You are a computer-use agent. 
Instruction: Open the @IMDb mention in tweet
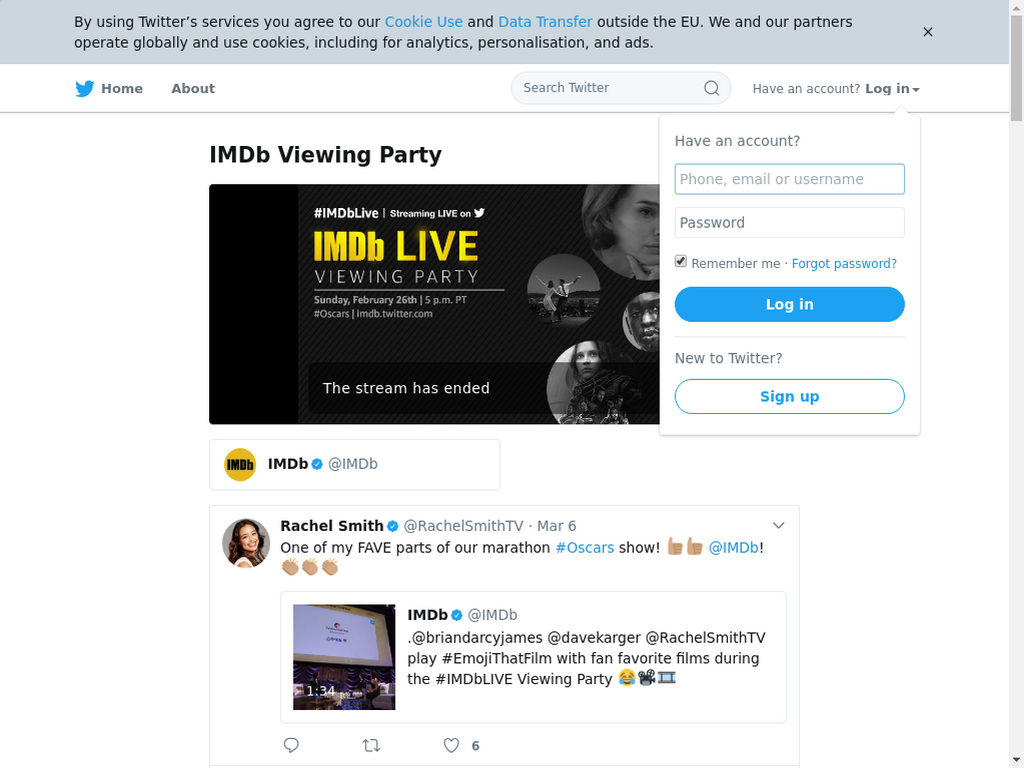pos(733,548)
